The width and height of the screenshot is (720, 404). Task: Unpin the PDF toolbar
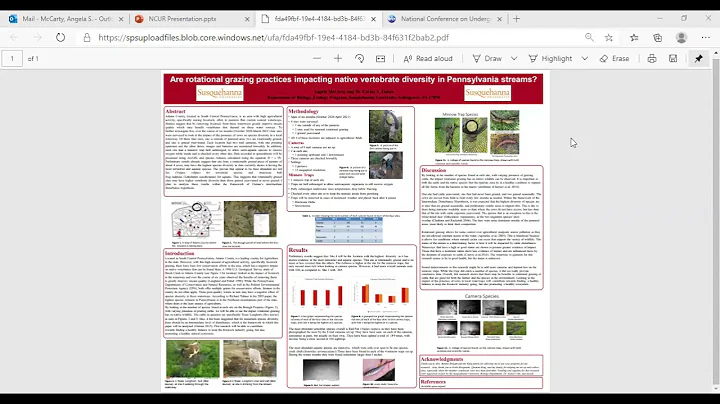pyautogui.click(x=699, y=59)
